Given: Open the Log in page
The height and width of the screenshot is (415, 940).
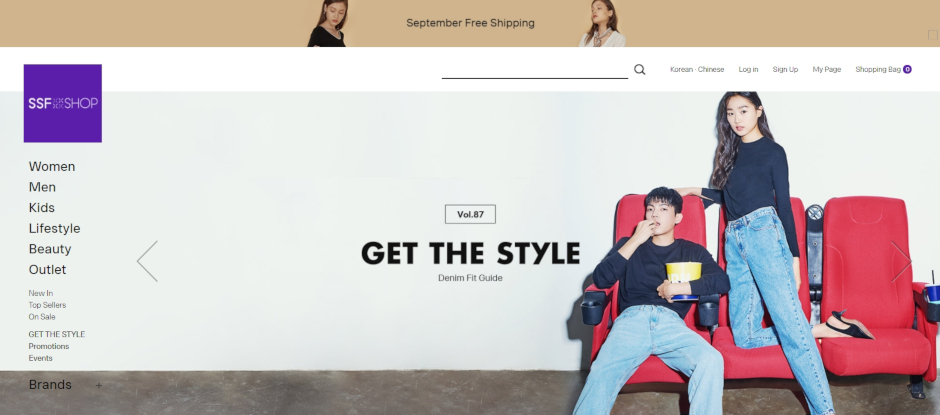Looking at the screenshot, I should 748,70.
